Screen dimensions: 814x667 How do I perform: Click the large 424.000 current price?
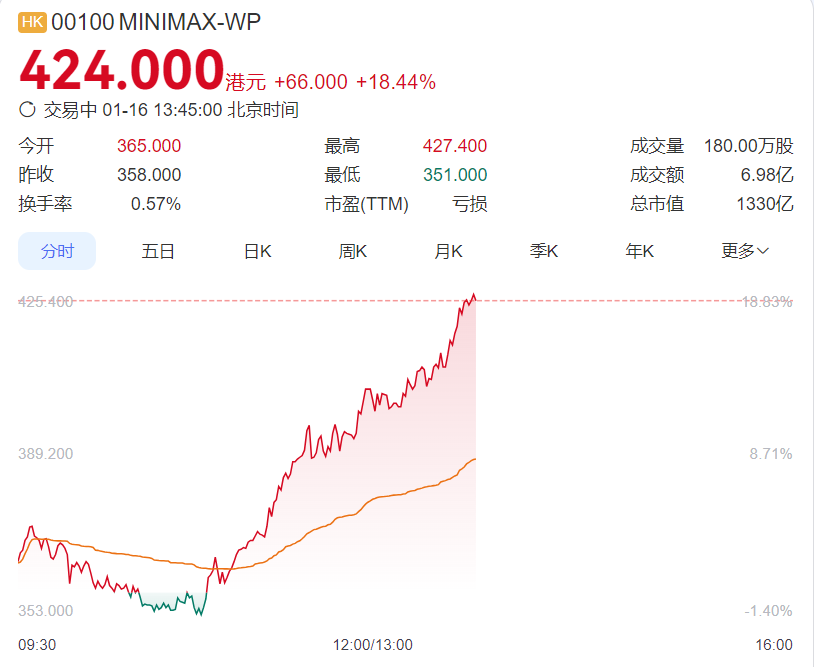[x=121, y=70]
